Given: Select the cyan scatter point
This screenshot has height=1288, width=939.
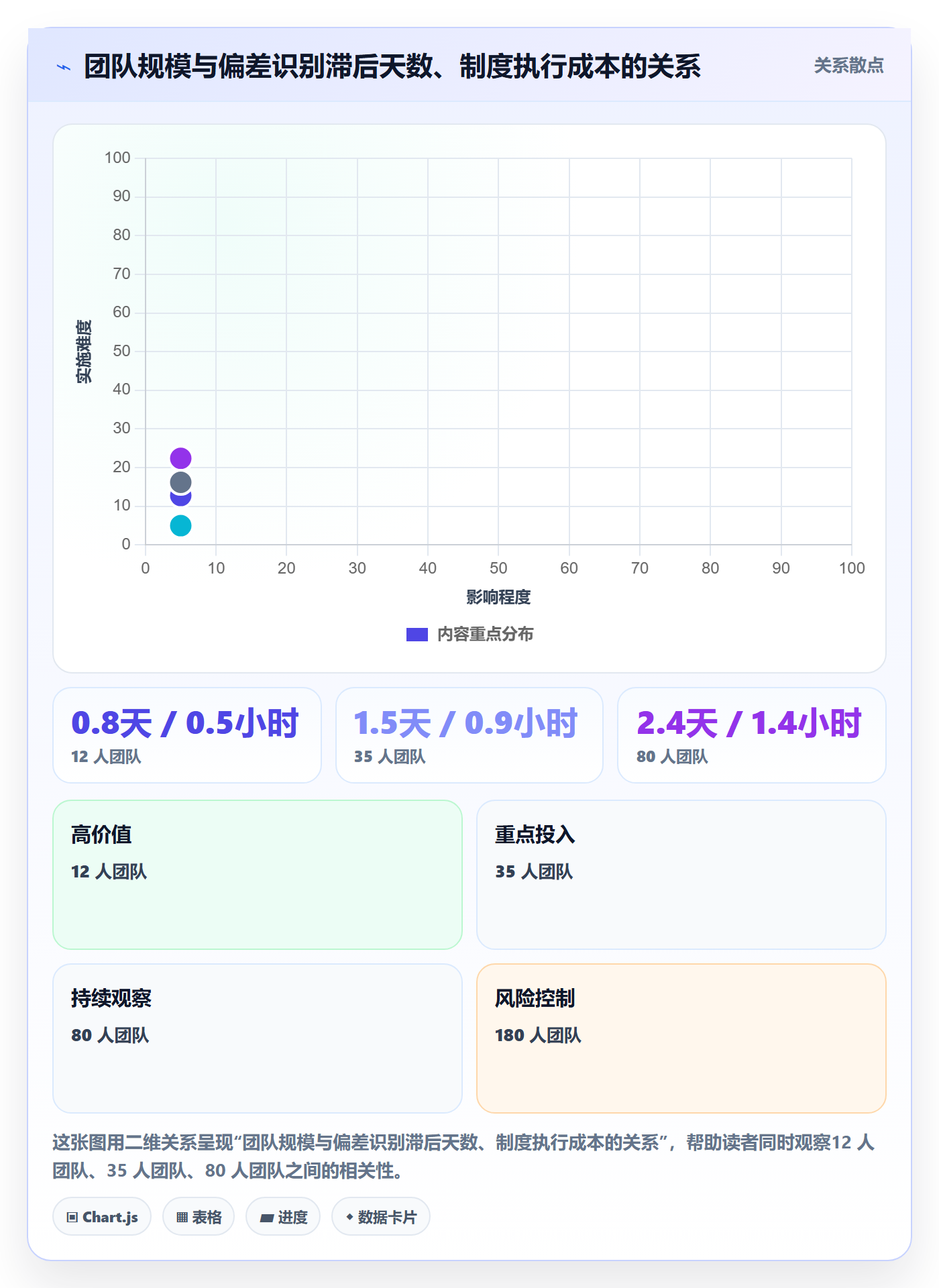Looking at the screenshot, I should (x=180, y=525).
